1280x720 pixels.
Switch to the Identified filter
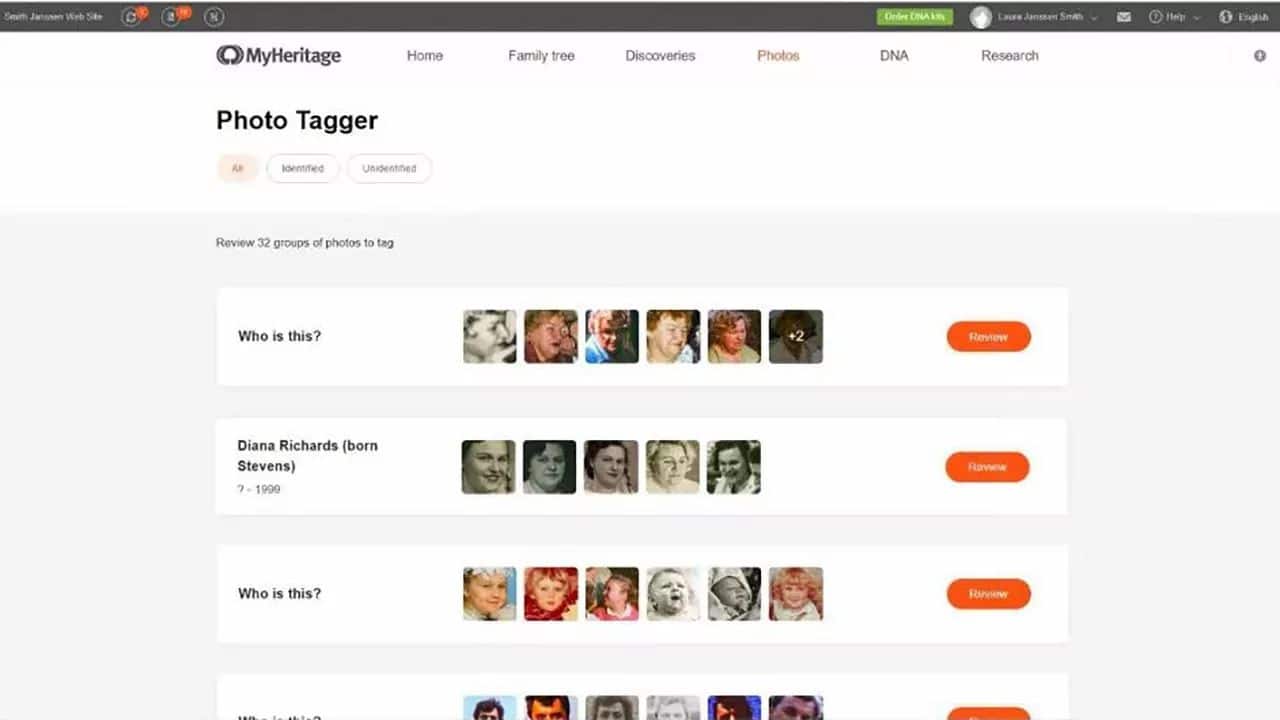point(303,168)
